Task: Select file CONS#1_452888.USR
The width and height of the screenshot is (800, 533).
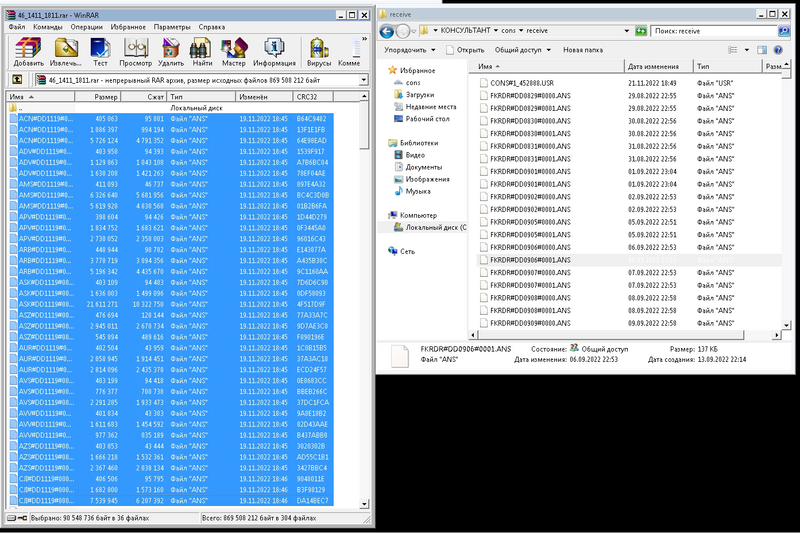Action: 521,83
